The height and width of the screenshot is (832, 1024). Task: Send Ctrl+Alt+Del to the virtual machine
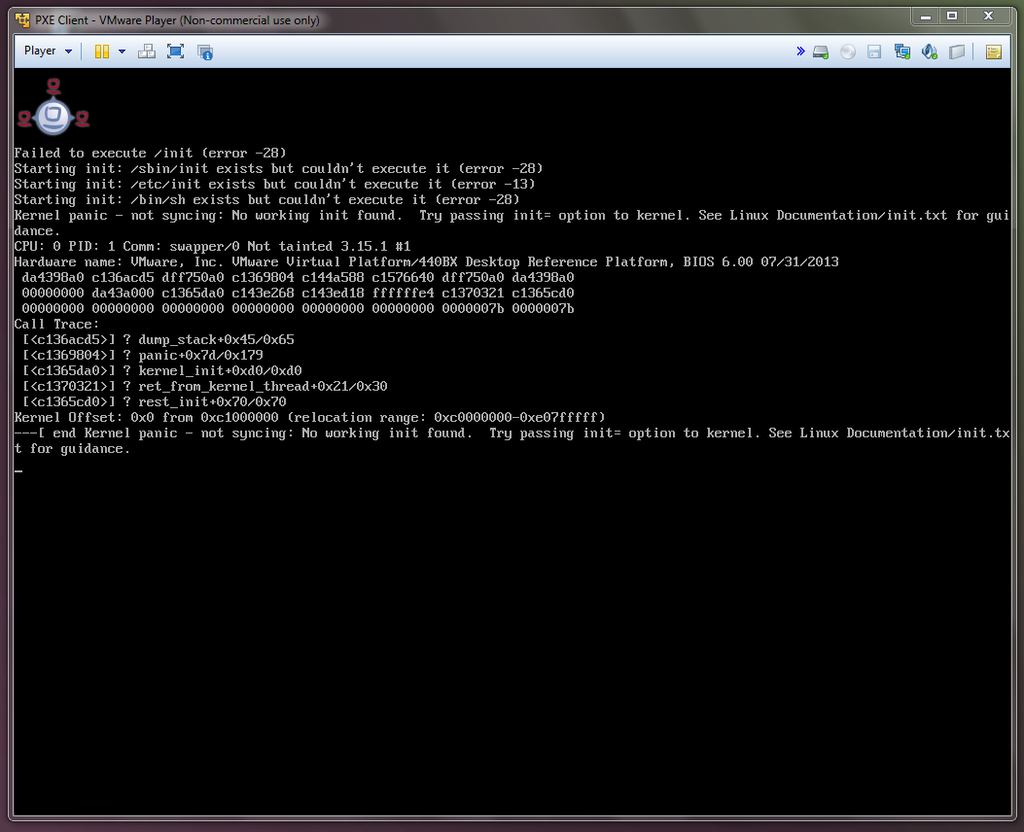pos(147,52)
